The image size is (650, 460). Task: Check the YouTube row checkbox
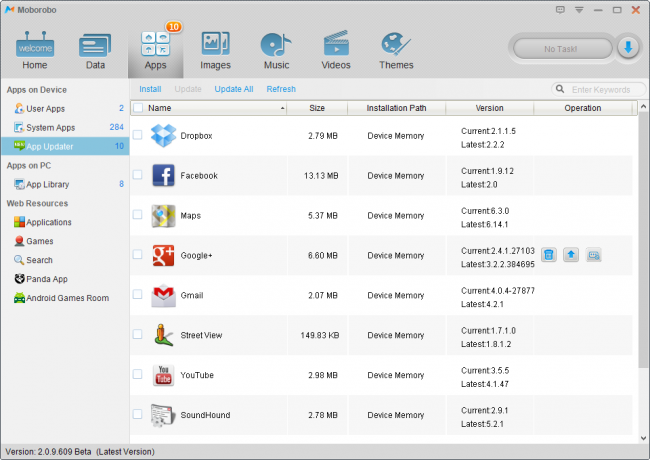click(x=138, y=374)
